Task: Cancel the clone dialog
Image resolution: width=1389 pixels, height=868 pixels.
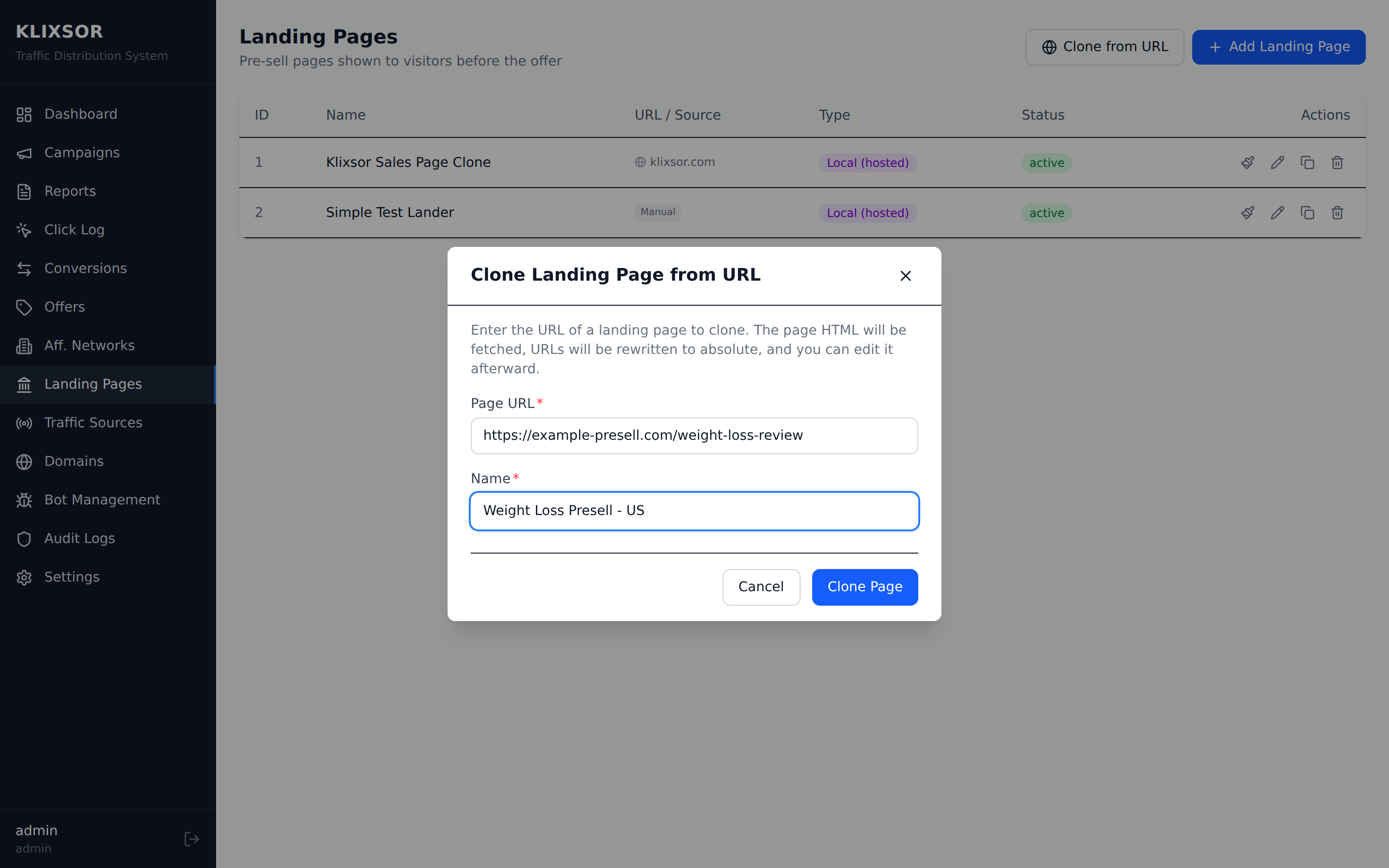Action: 761,587
